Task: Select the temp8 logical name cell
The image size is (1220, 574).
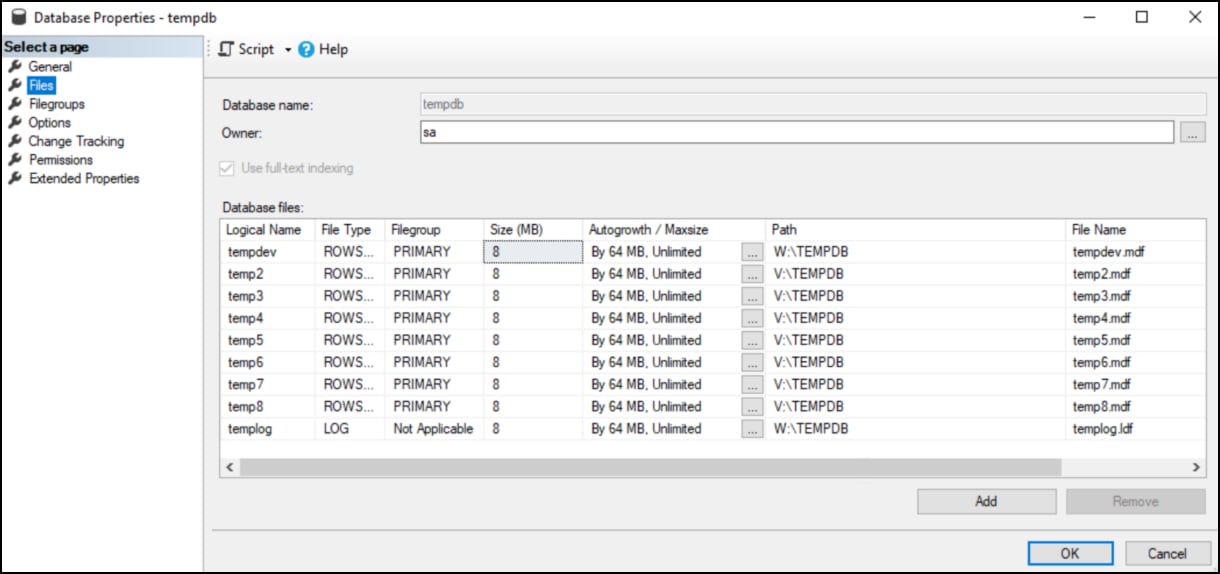Action: [x=267, y=406]
